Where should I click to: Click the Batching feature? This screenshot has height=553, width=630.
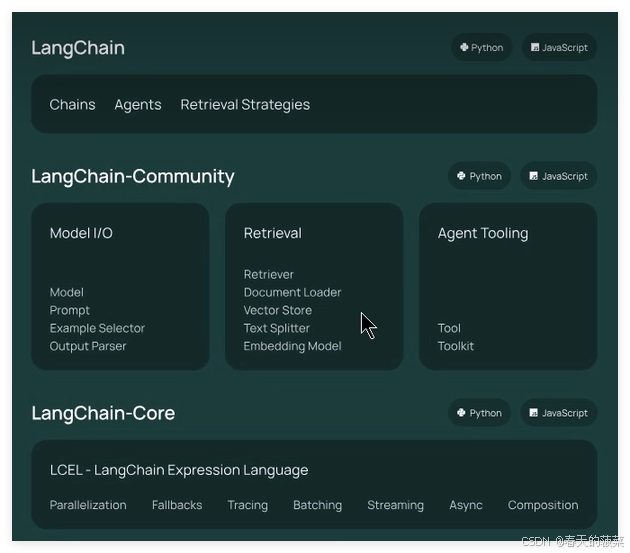(x=317, y=505)
